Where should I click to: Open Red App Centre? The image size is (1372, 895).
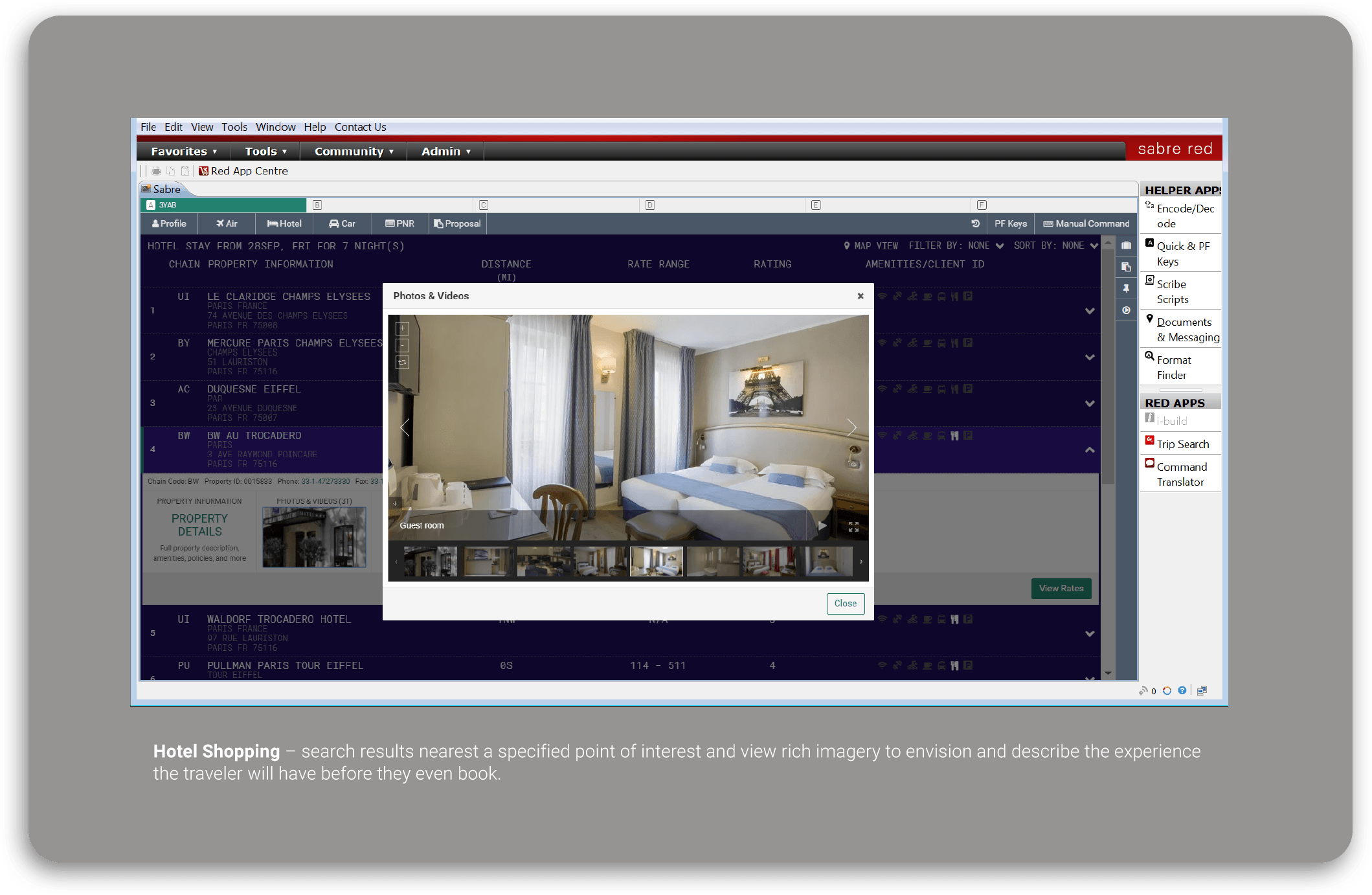click(243, 171)
